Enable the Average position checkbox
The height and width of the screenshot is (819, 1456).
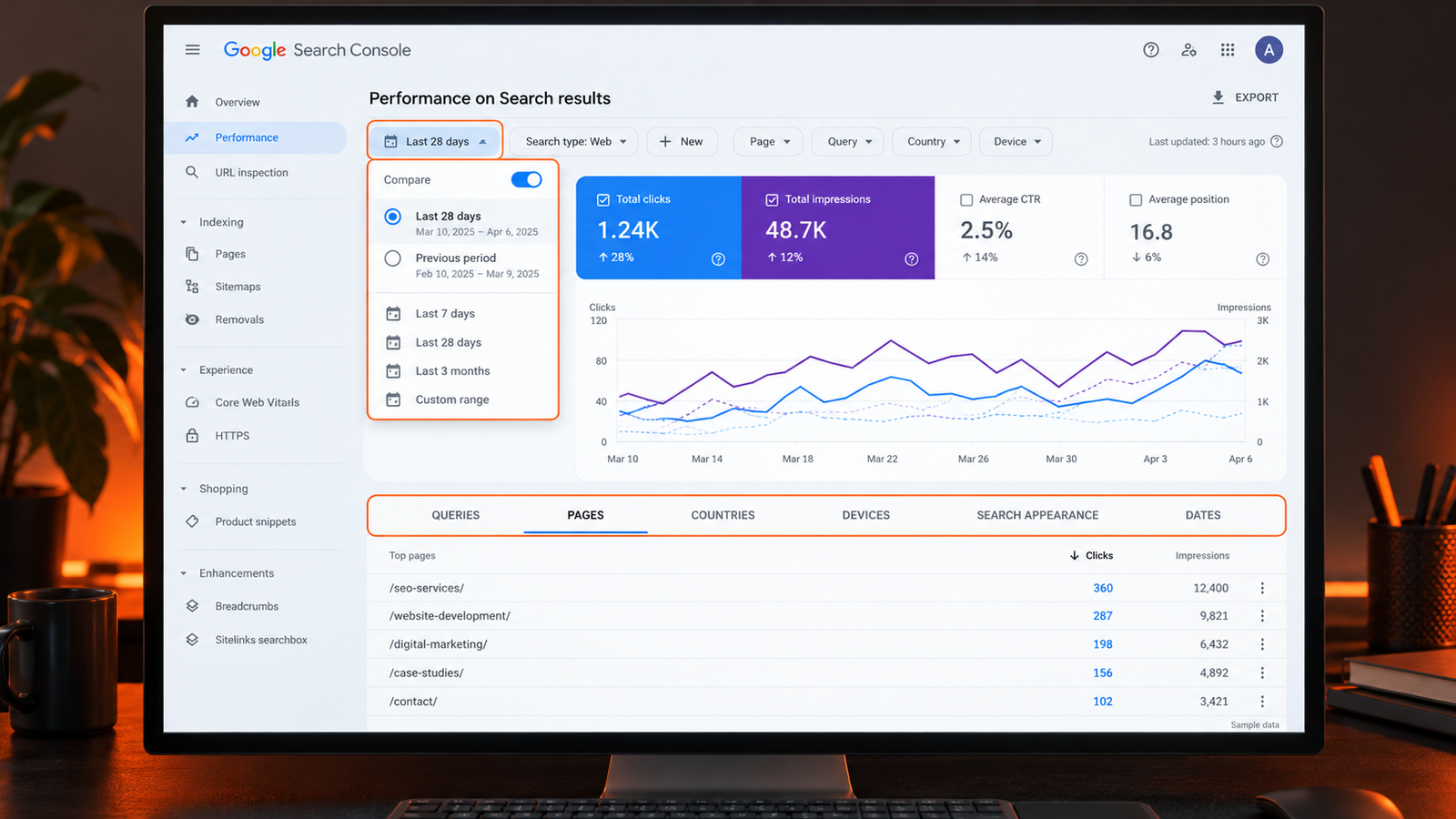click(1136, 199)
